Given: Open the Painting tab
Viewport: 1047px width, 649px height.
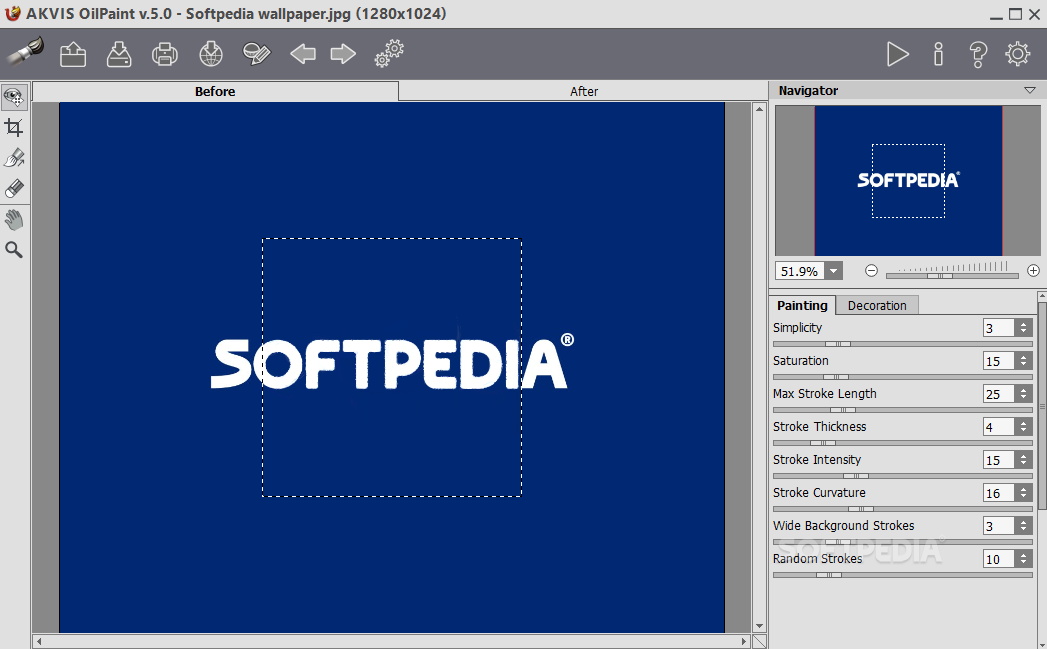Looking at the screenshot, I should 802,305.
